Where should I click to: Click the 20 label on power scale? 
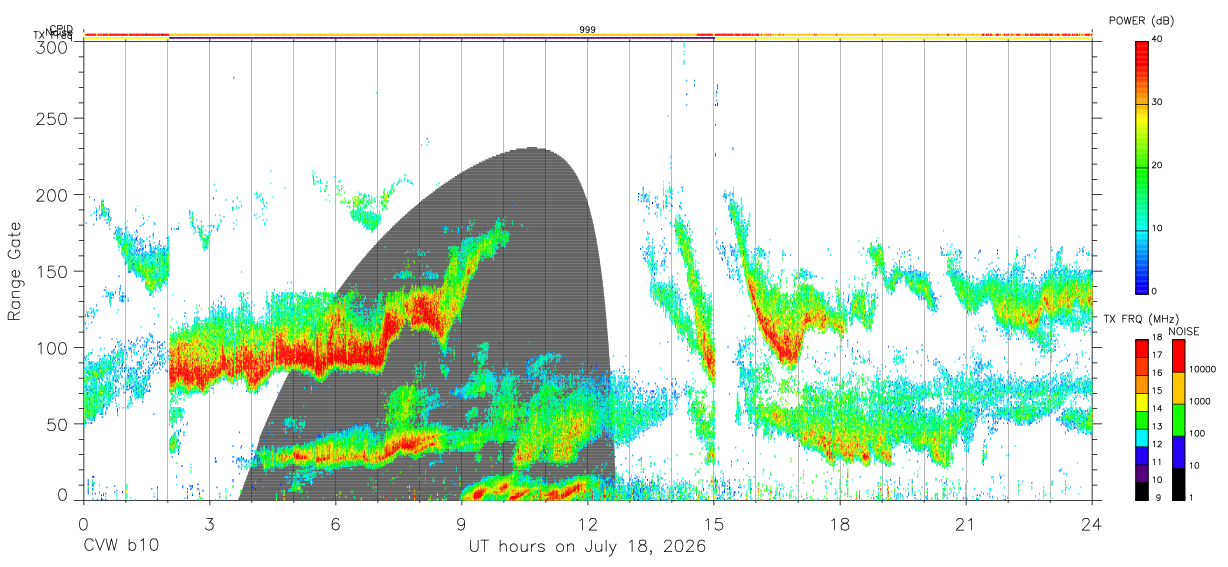[x=1158, y=165]
